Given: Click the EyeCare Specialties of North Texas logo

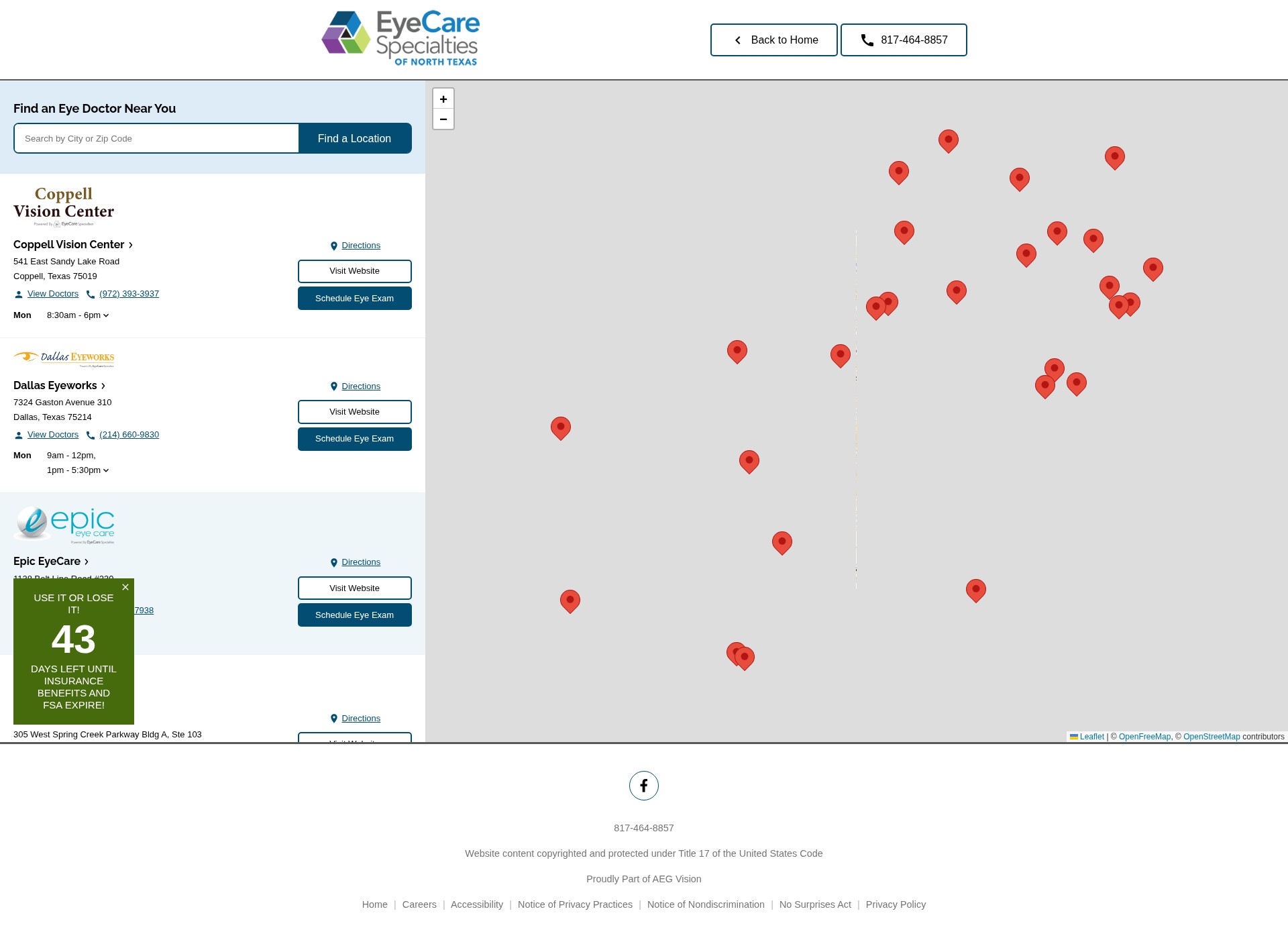Looking at the screenshot, I should pyautogui.click(x=400, y=38).
